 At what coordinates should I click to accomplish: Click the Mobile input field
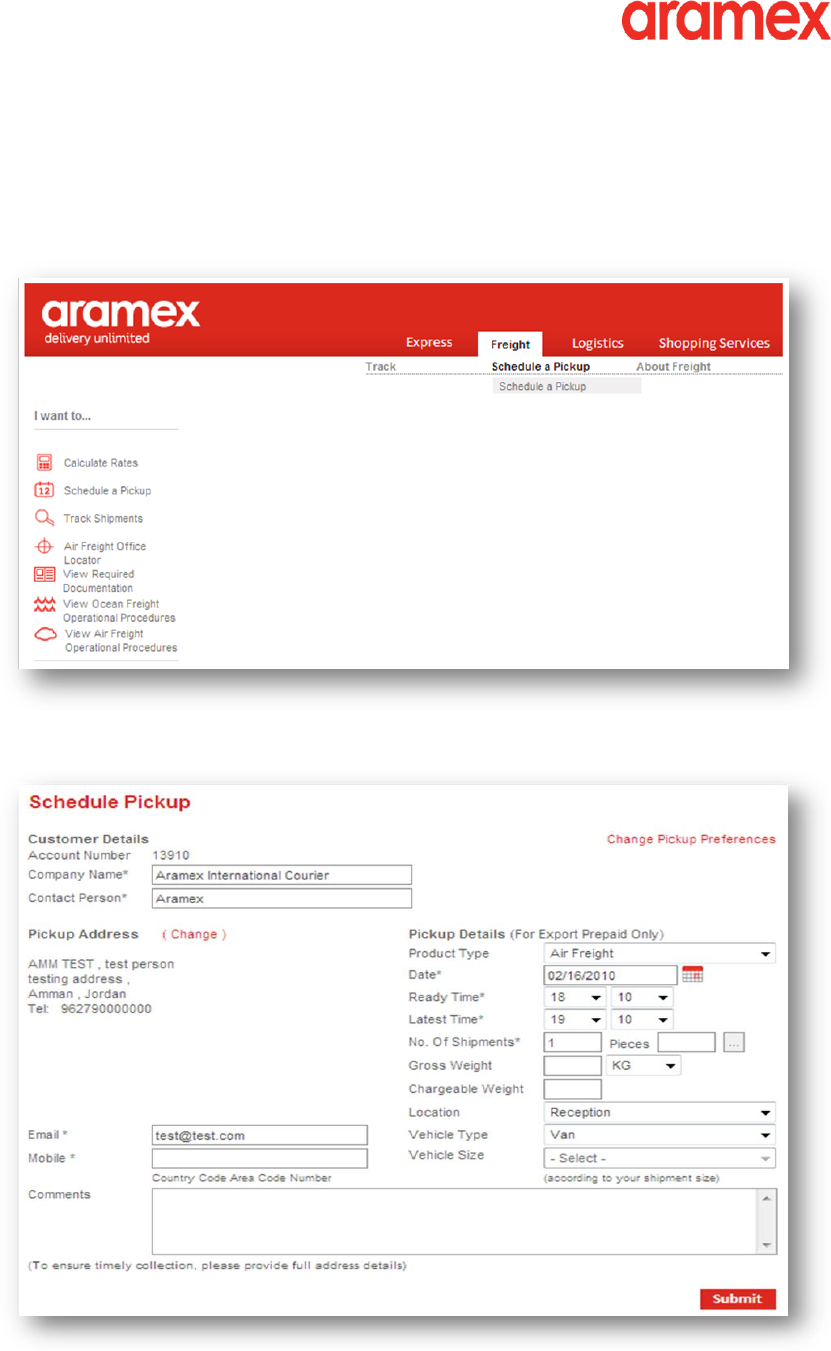260,1158
